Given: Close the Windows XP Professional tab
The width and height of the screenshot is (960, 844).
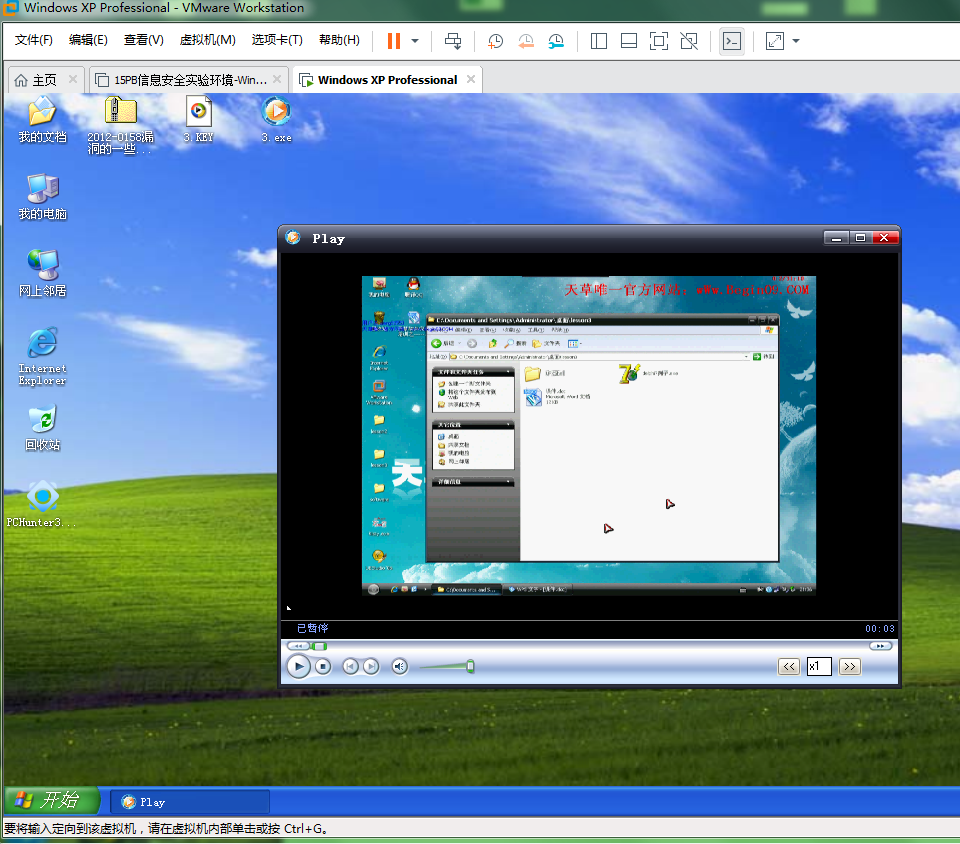Looking at the screenshot, I should [471, 79].
